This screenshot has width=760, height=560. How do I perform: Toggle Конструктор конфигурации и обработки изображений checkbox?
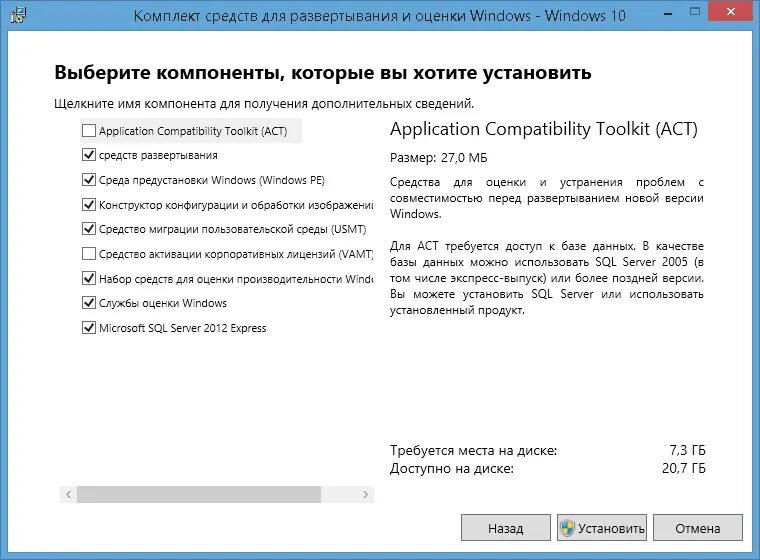(x=89, y=205)
